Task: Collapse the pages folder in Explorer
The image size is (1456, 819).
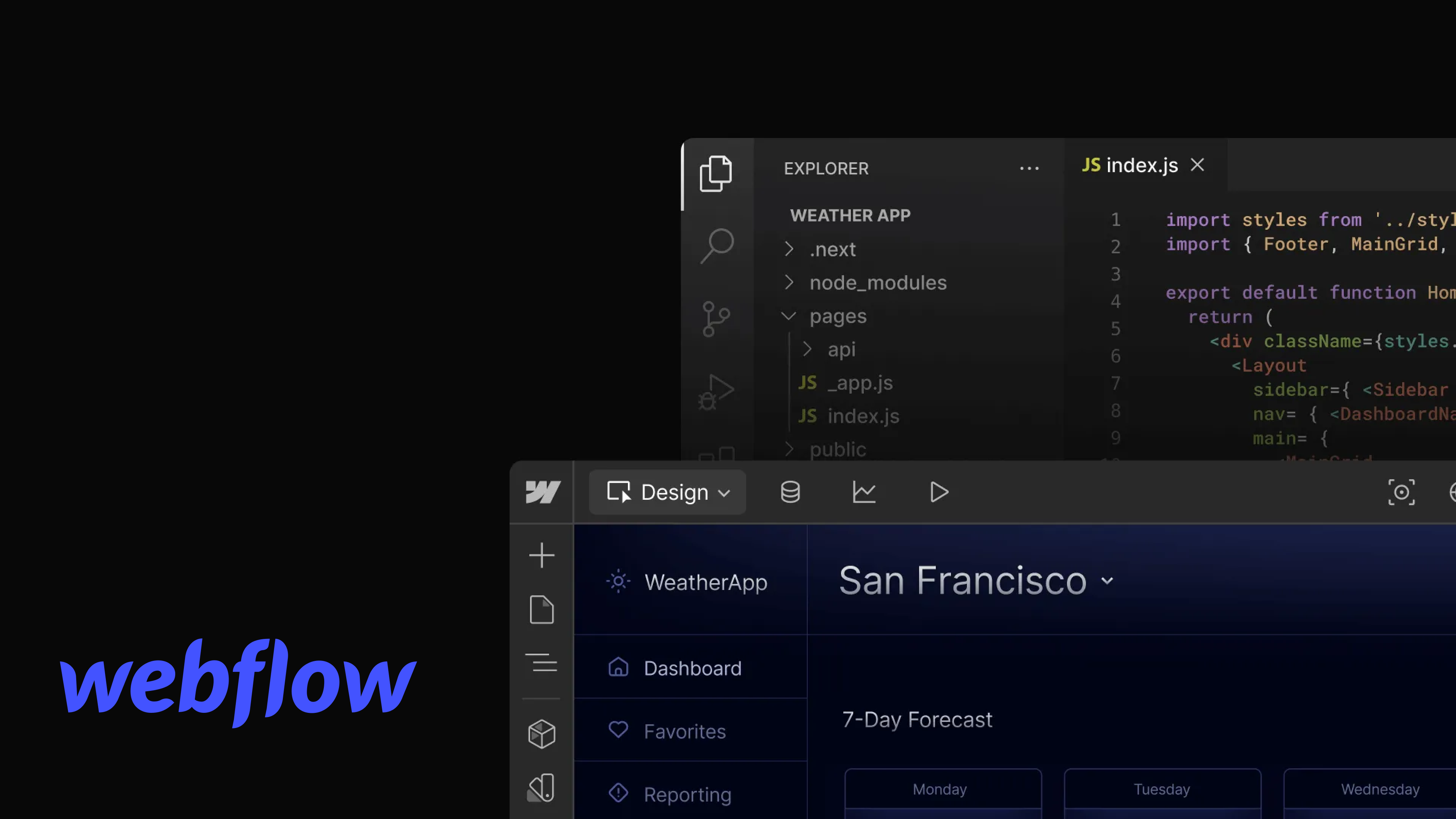Action: [789, 317]
